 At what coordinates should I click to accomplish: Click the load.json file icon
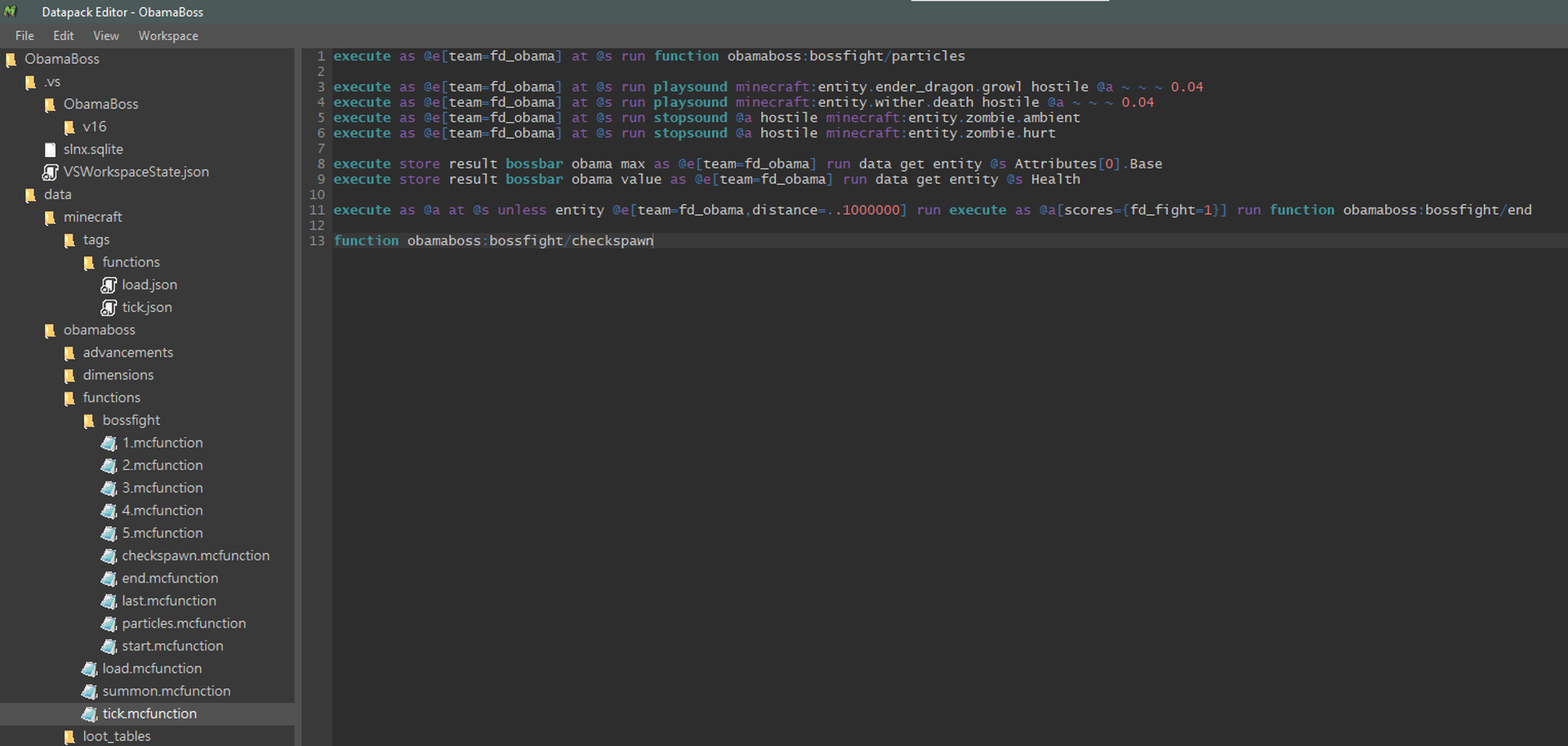point(109,284)
